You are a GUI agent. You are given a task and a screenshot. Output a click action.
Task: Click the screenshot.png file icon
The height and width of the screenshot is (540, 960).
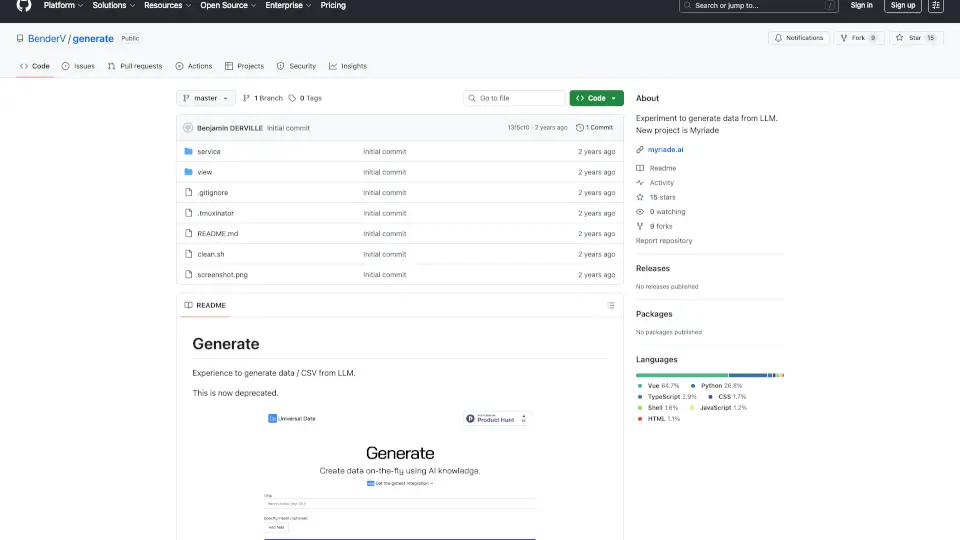tap(189, 274)
